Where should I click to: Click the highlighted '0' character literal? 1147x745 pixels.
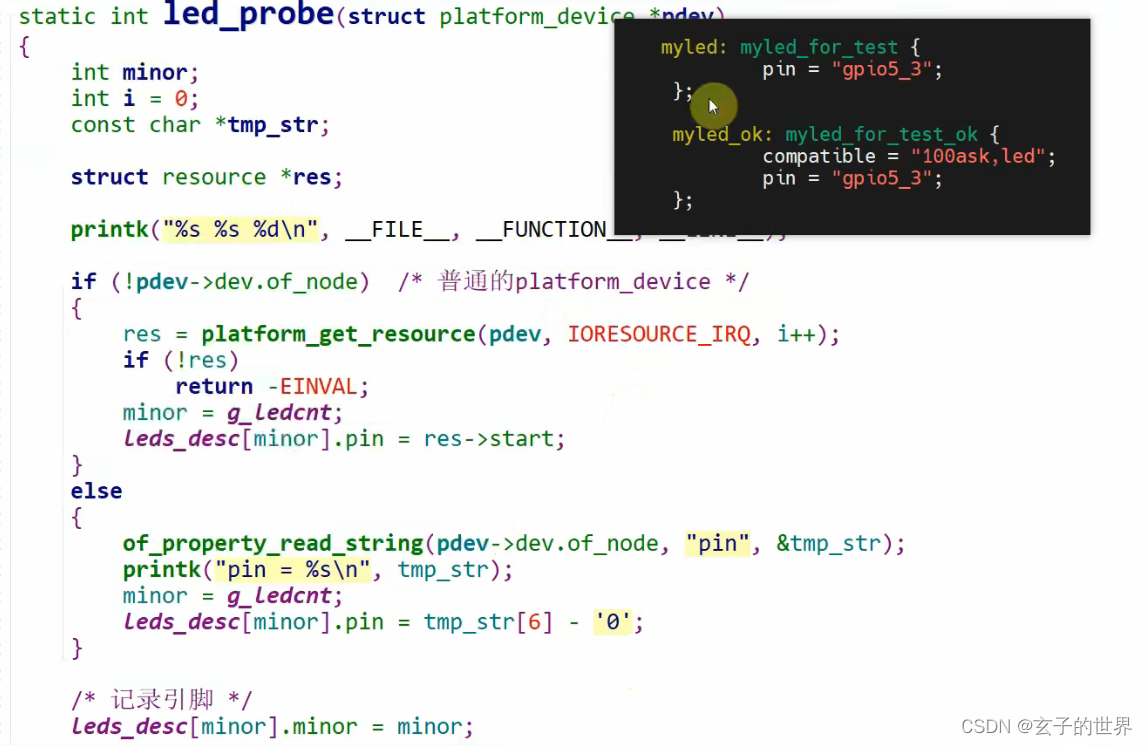(x=613, y=622)
